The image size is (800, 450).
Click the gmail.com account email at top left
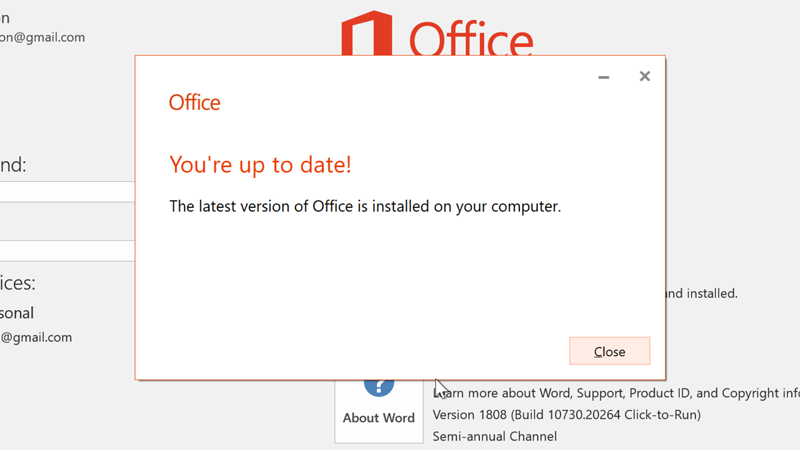point(42,38)
